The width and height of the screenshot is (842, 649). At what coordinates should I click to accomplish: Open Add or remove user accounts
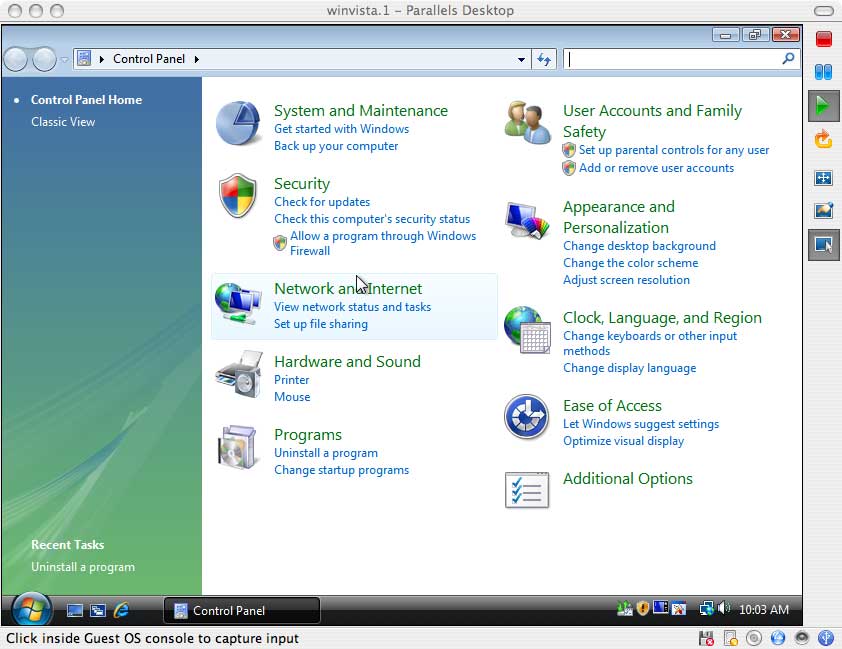656,168
